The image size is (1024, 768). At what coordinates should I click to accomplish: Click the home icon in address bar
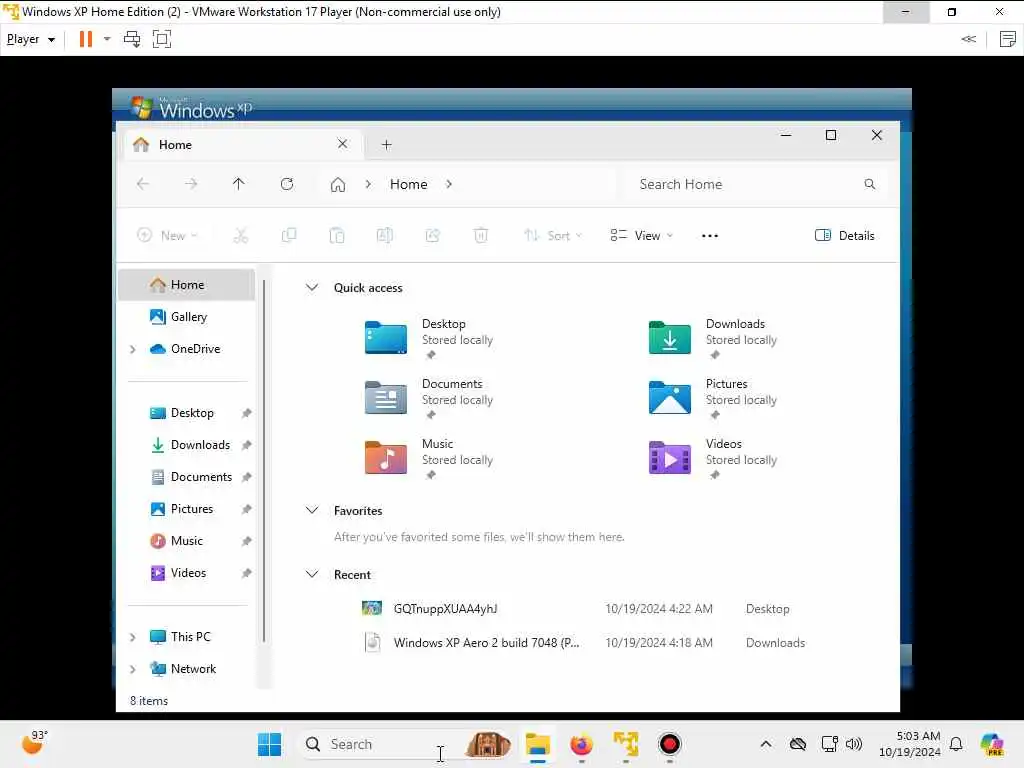click(x=338, y=185)
